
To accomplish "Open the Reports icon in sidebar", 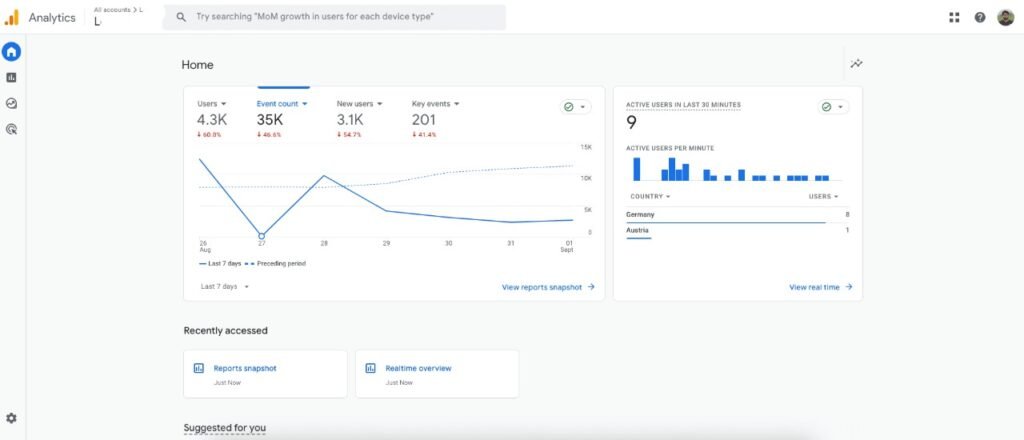I will click(11, 77).
